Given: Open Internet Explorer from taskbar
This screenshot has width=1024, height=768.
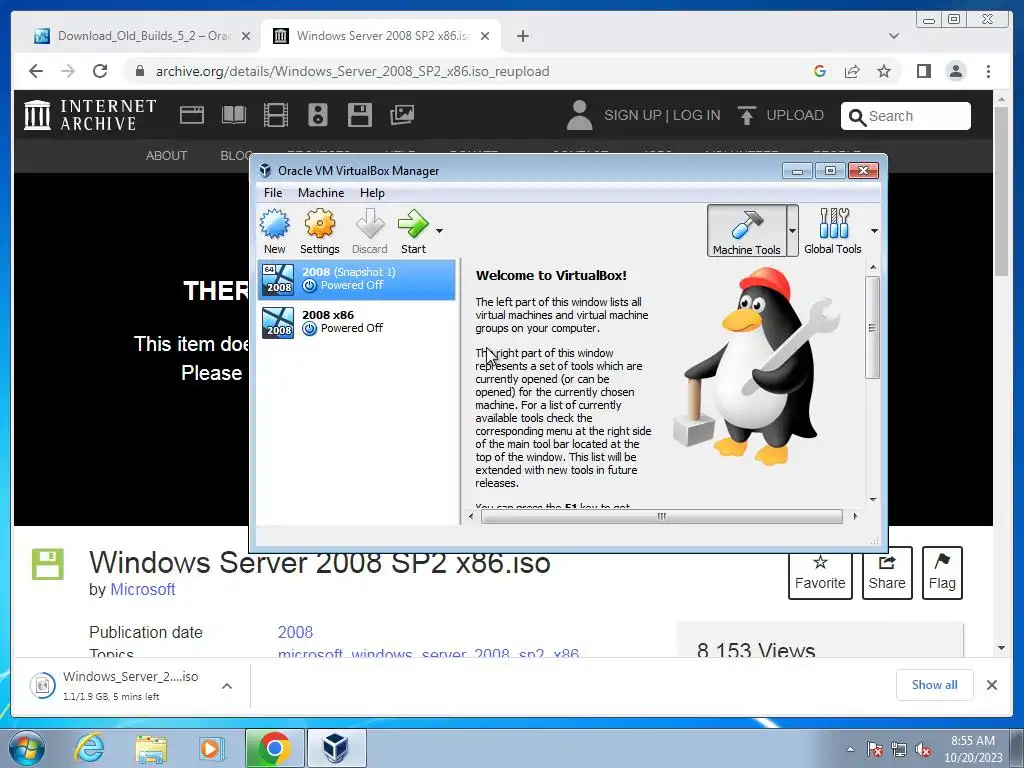Looking at the screenshot, I should (89, 748).
